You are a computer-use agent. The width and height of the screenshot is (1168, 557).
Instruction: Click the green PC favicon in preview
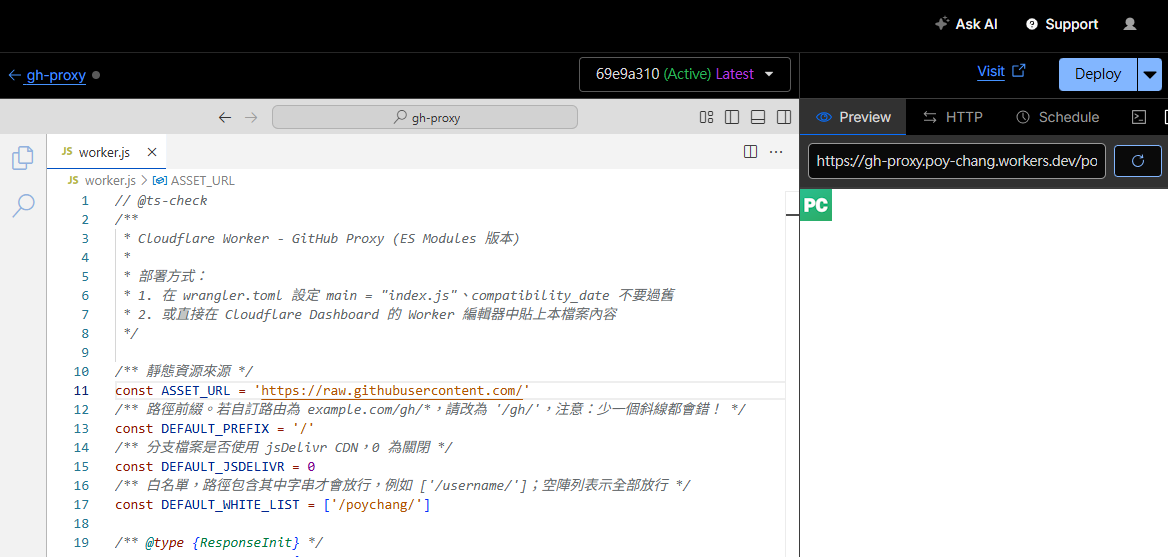point(816,206)
